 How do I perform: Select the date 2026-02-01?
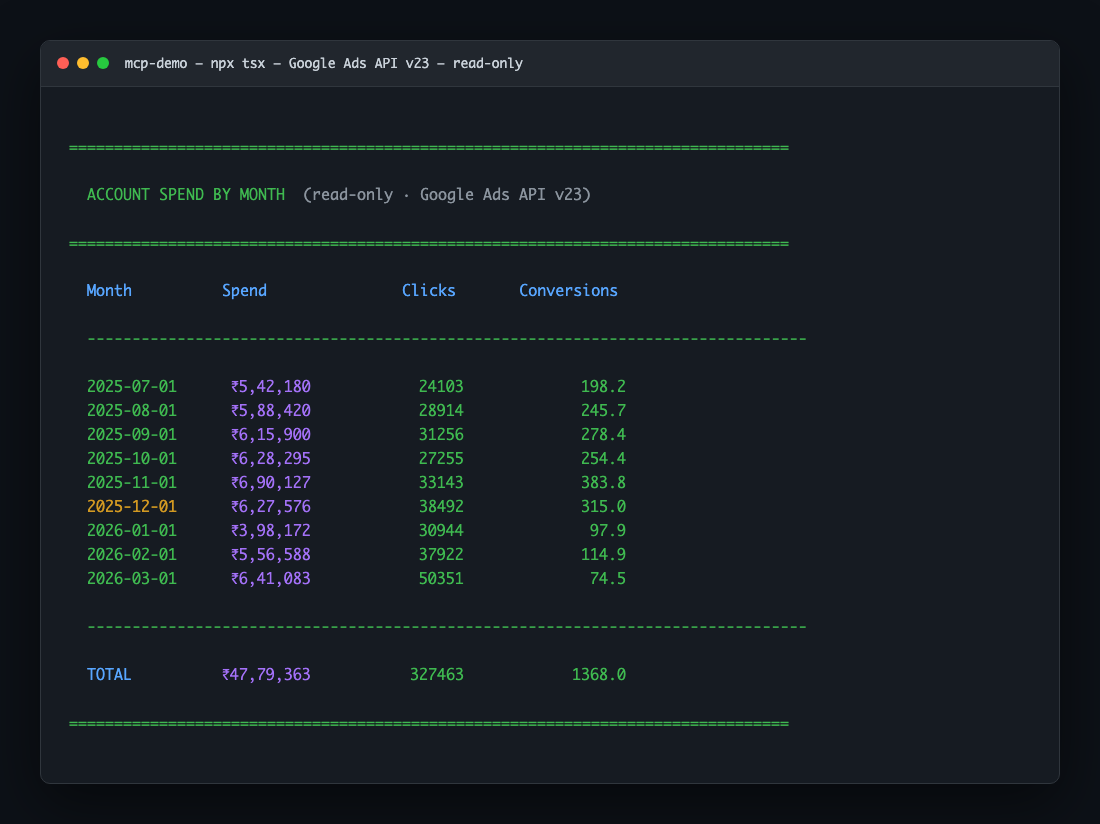pos(132,554)
